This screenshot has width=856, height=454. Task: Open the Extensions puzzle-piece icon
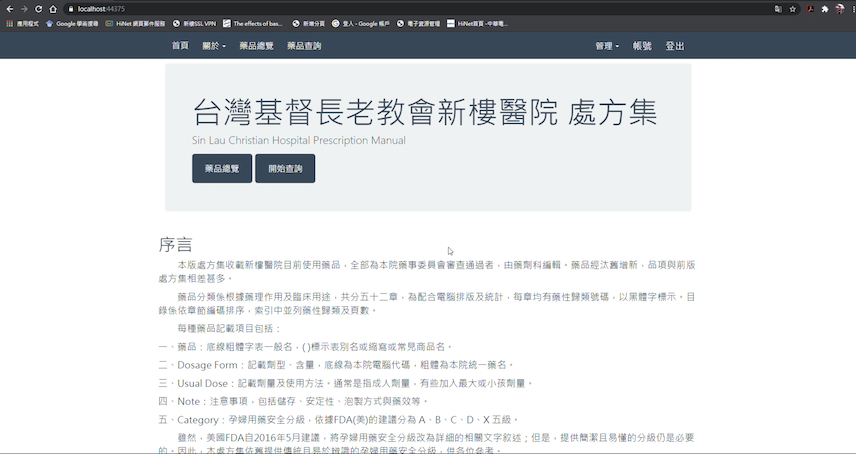coord(825,8)
